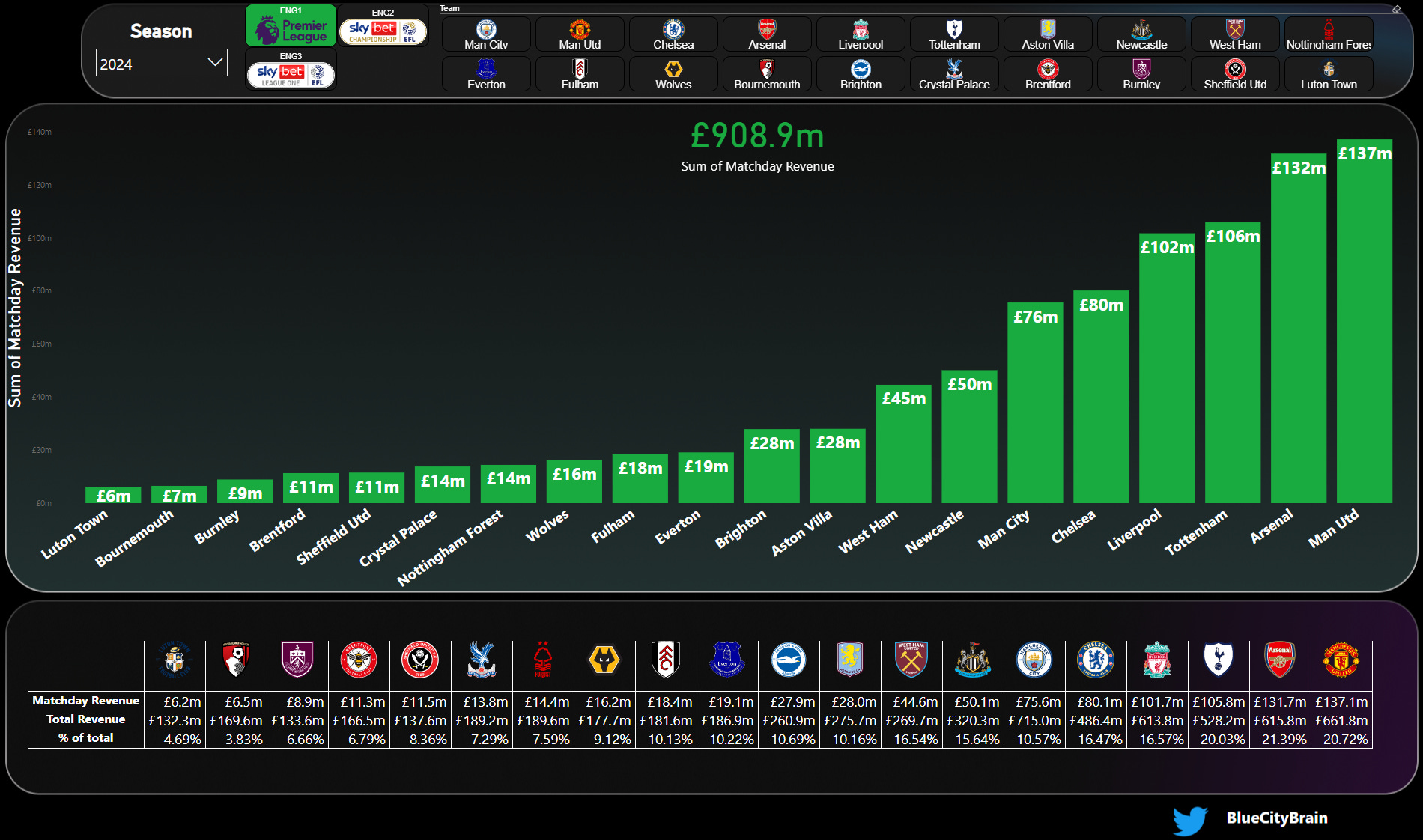Filter by Man City team button
Viewport: 1423px width, 840px height.
click(x=486, y=34)
